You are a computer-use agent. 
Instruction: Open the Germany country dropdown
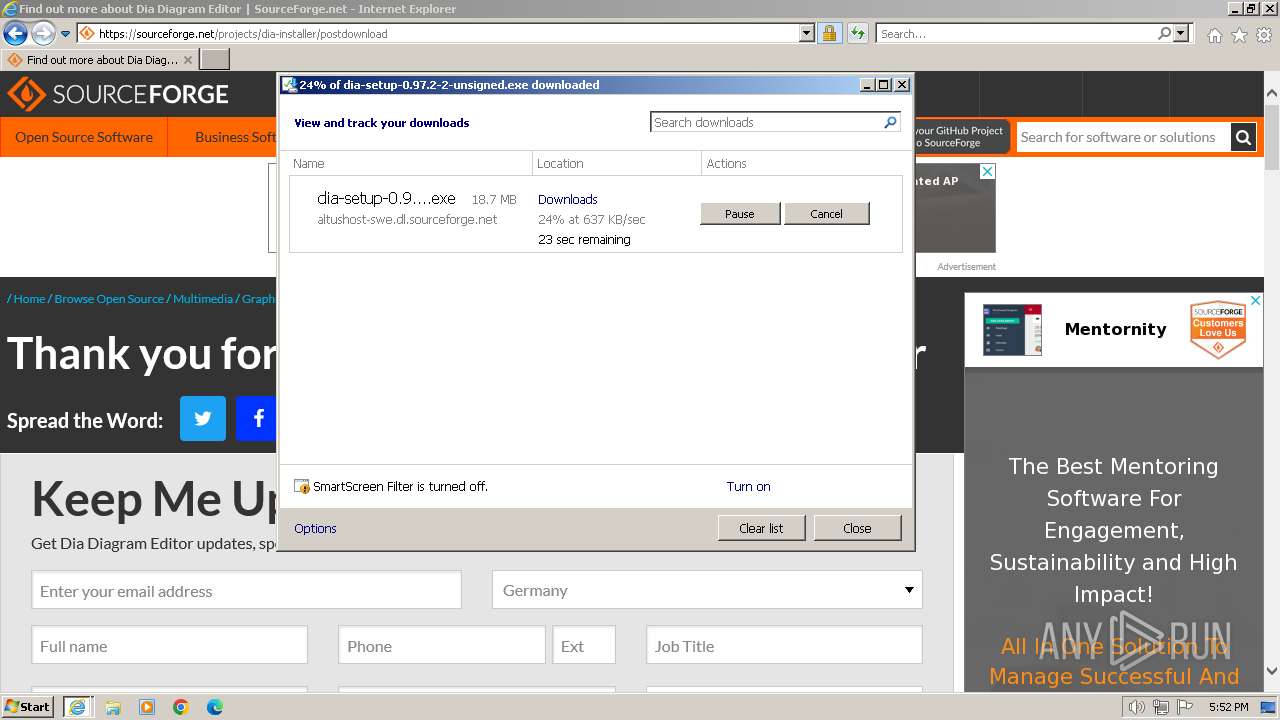click(707, 591)
